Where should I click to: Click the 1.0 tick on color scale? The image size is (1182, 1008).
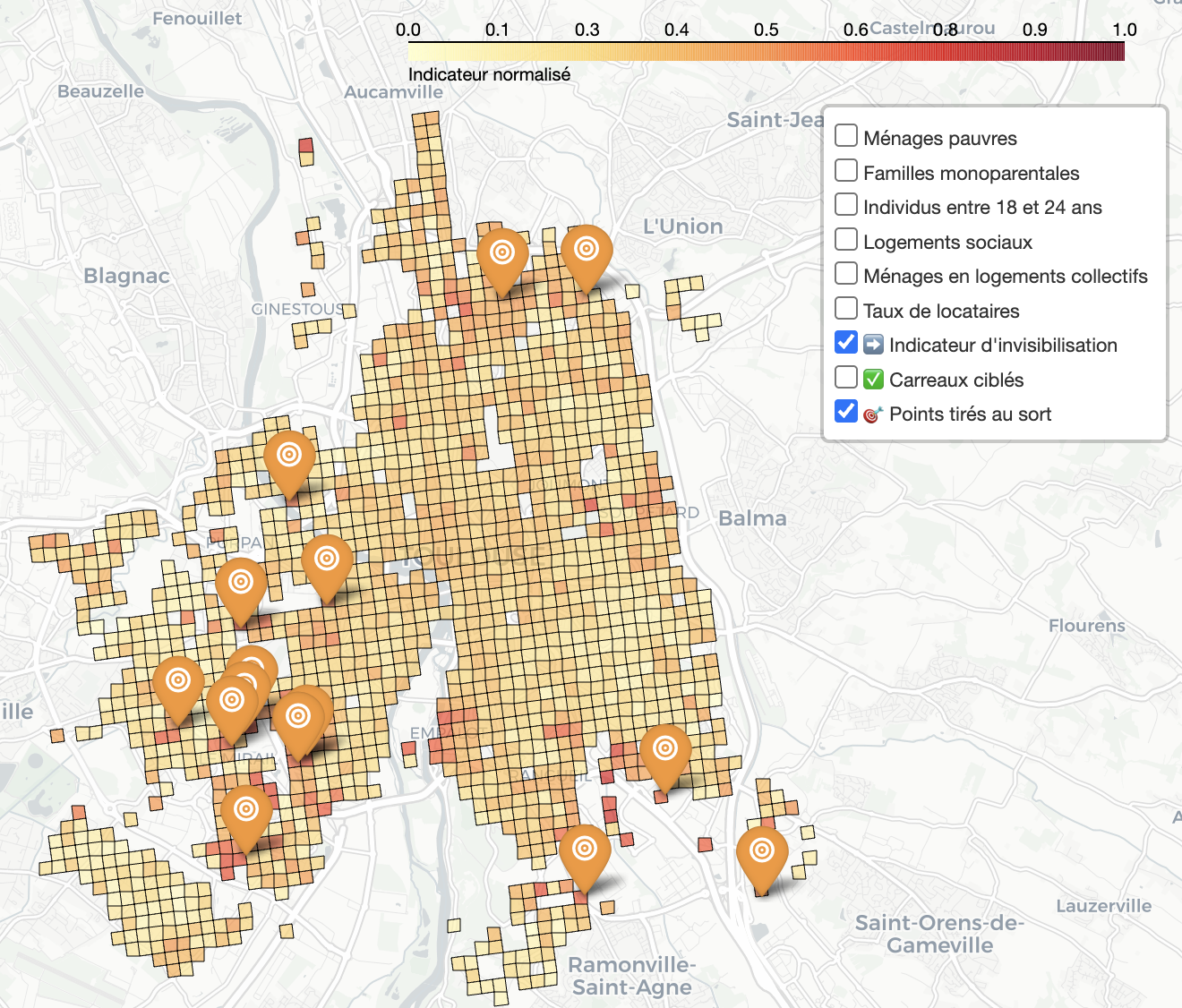[x=1125, y=30]
